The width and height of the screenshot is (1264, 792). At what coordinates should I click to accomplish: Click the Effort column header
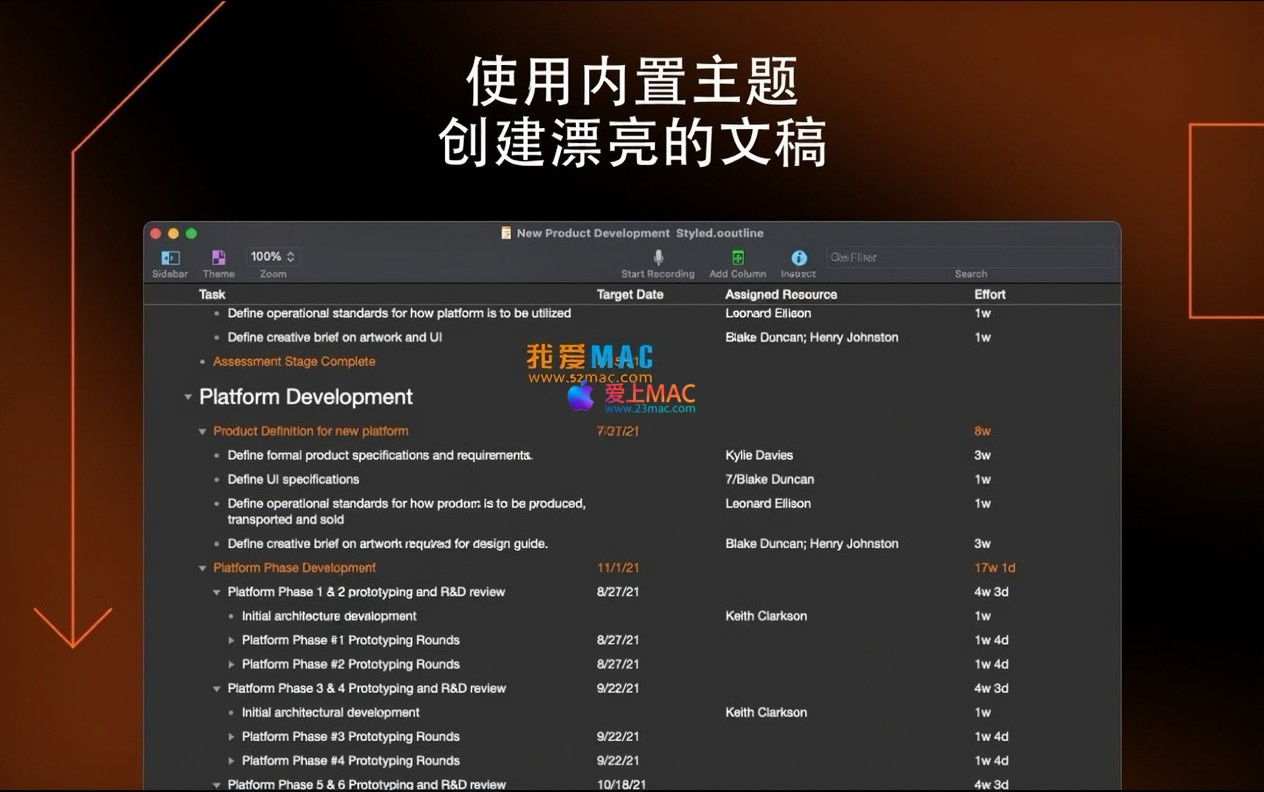pos(989,294)
